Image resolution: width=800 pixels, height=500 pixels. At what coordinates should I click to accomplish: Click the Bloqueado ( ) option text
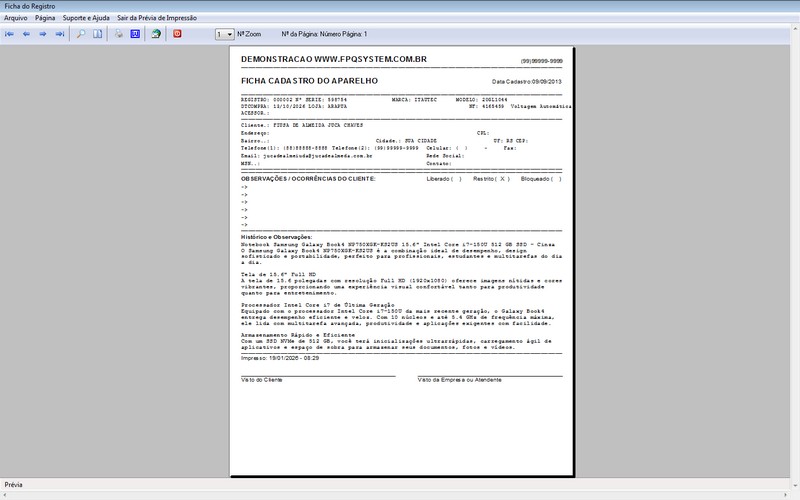(541, 179)
